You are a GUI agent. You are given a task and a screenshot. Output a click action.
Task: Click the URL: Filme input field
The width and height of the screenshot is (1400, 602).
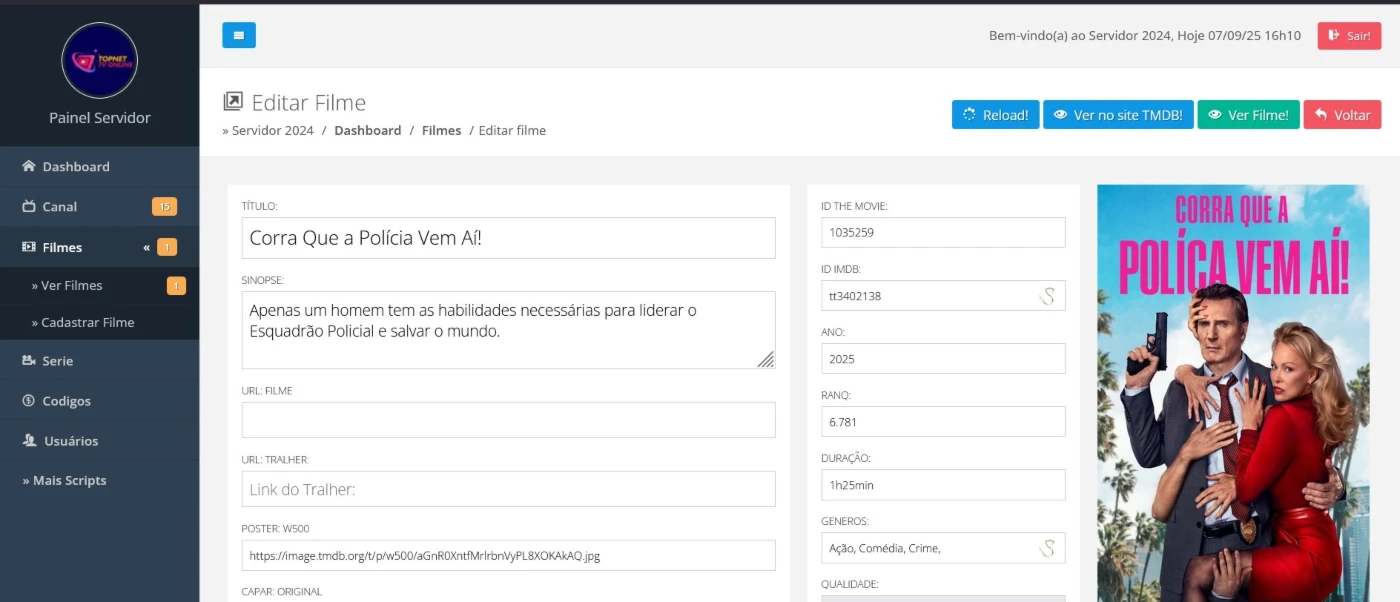pos(508,420)
